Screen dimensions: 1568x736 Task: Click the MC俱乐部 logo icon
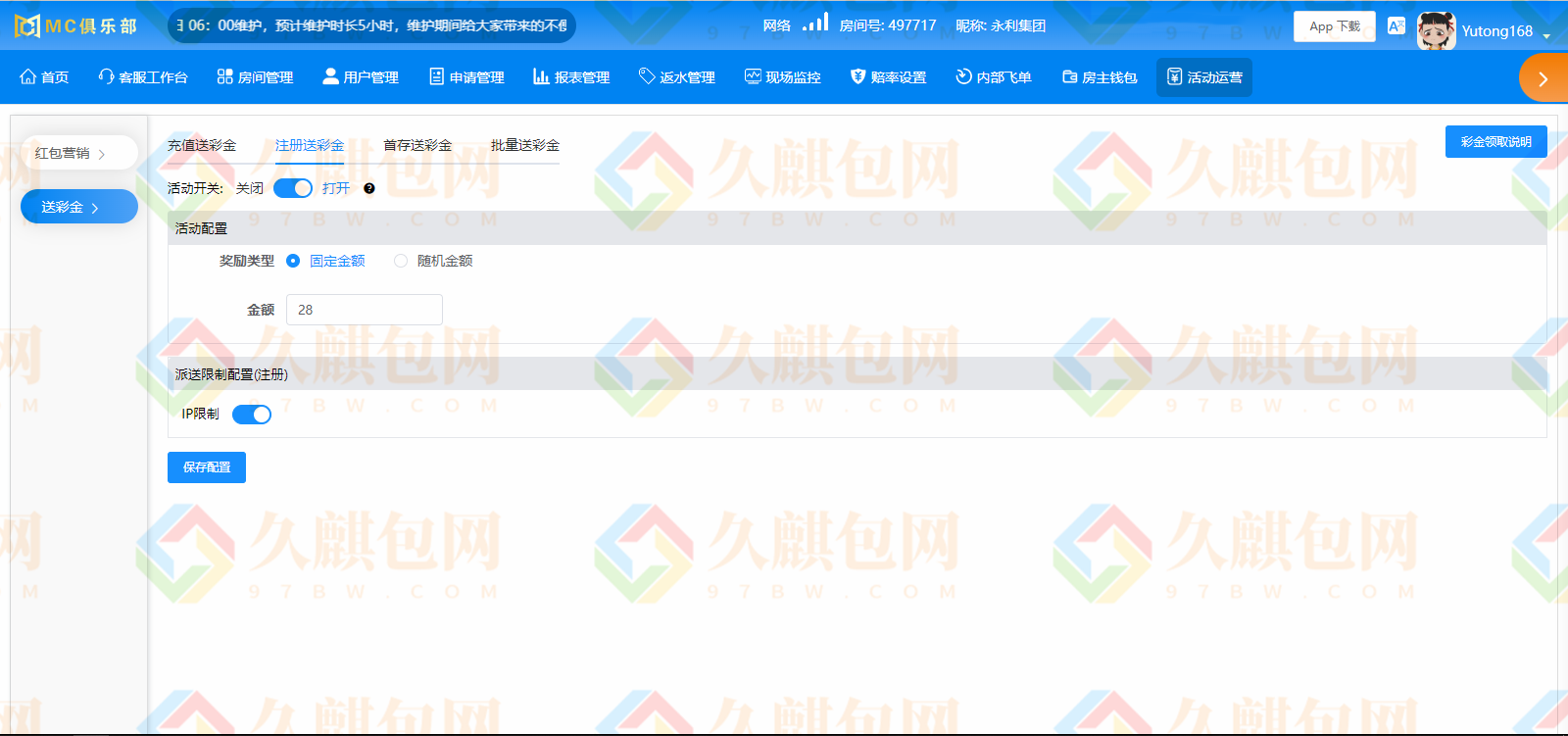27,26
